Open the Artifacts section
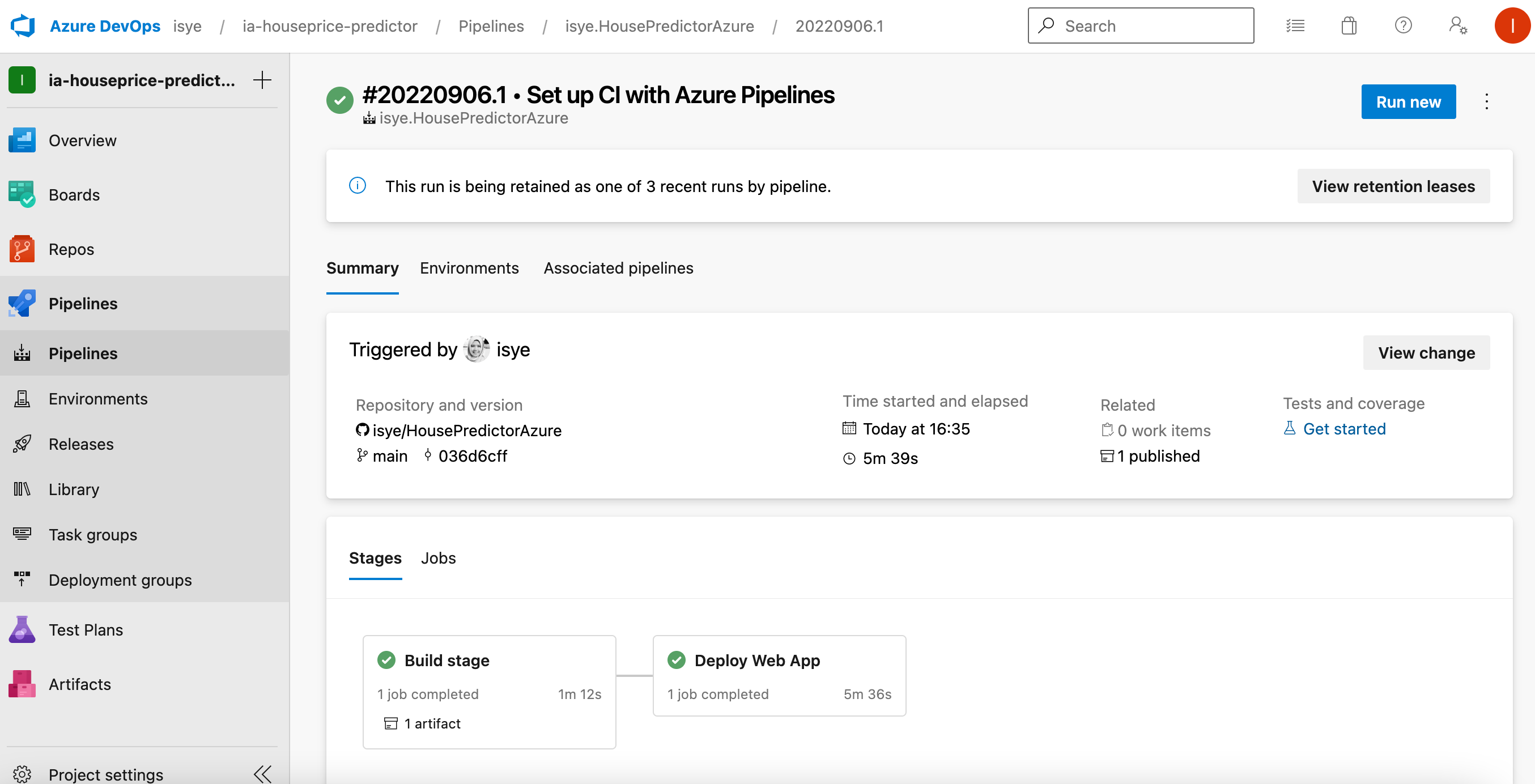 click(x=79, y=683)
